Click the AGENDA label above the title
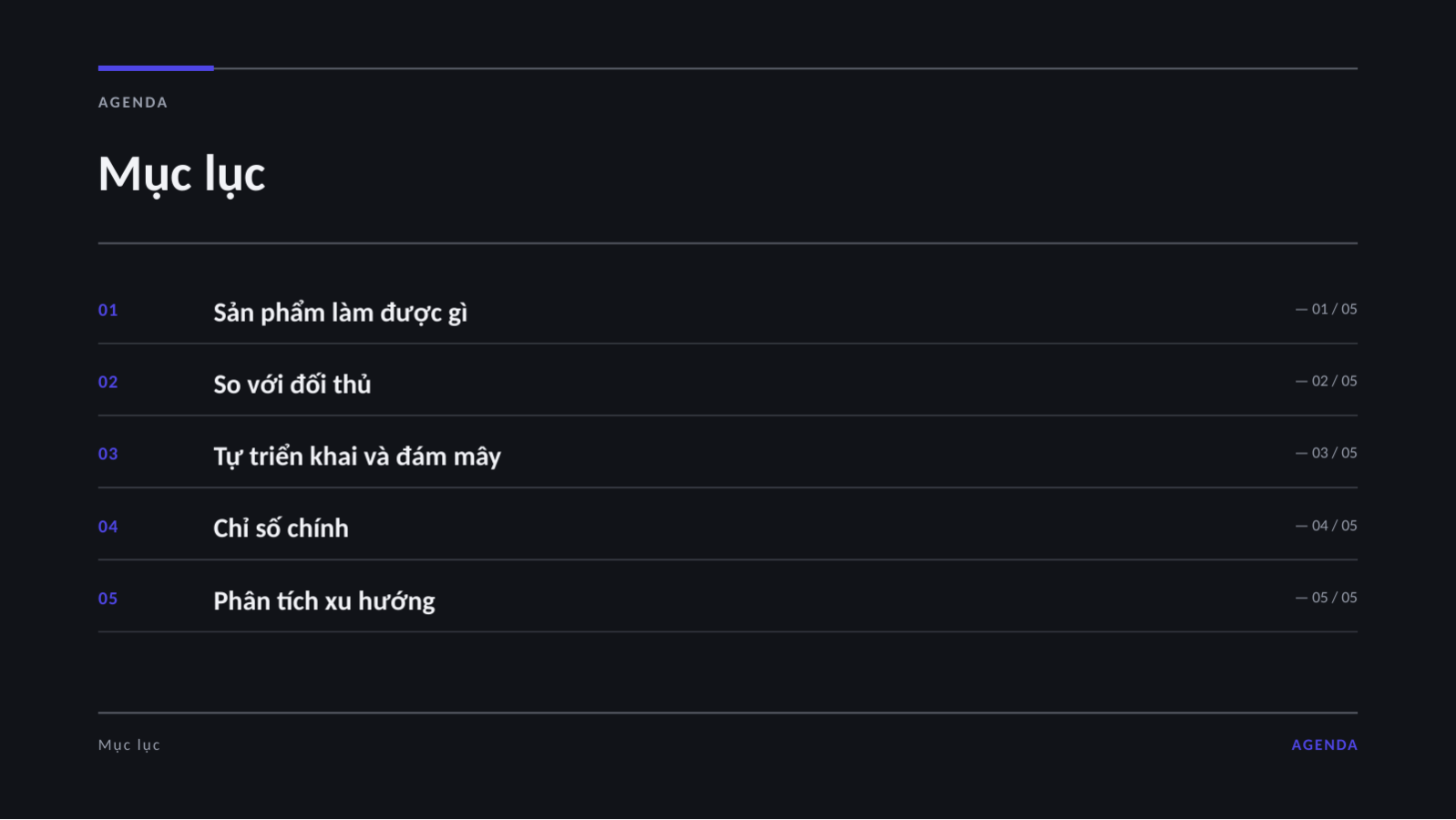 133,102
